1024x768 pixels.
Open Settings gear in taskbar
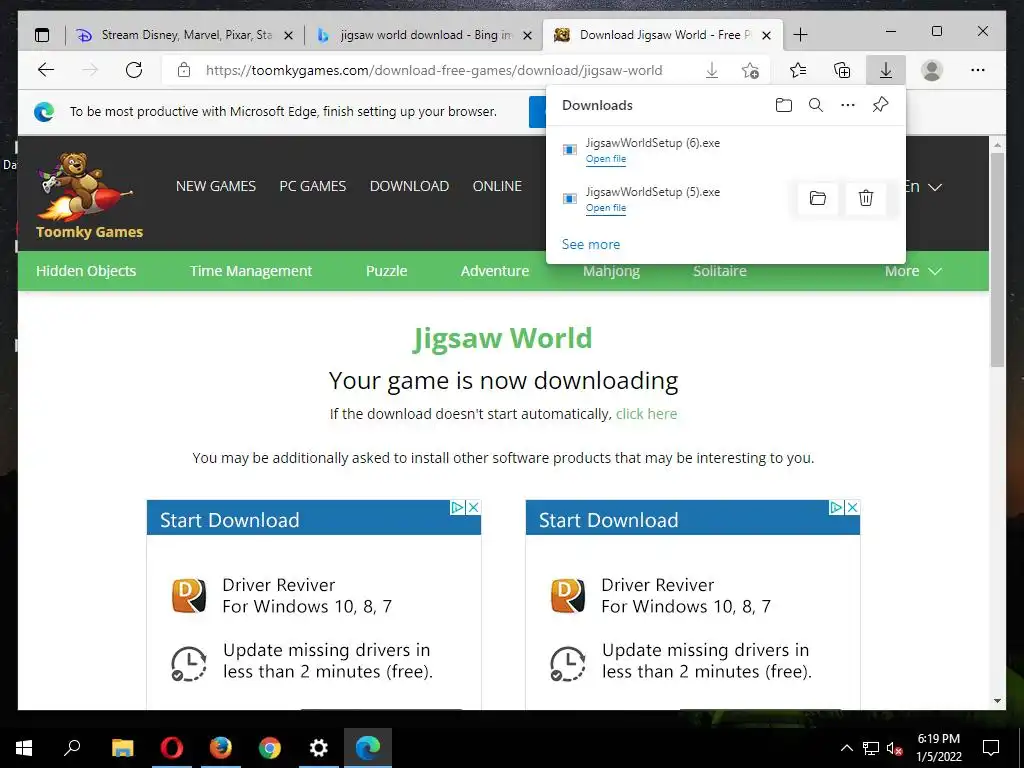(319, 747)
